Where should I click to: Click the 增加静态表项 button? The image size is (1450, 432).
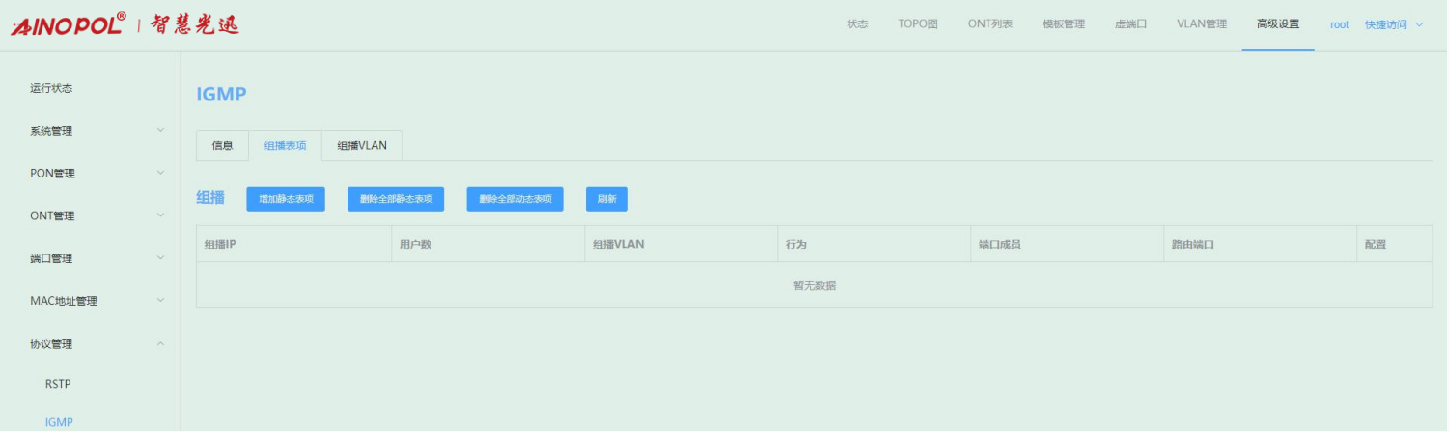(286, 199)
